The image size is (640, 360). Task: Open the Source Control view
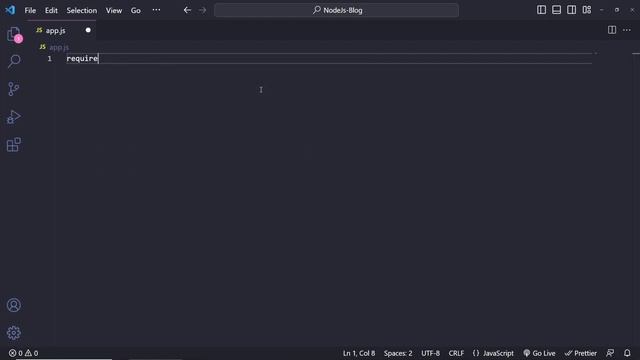14,89
